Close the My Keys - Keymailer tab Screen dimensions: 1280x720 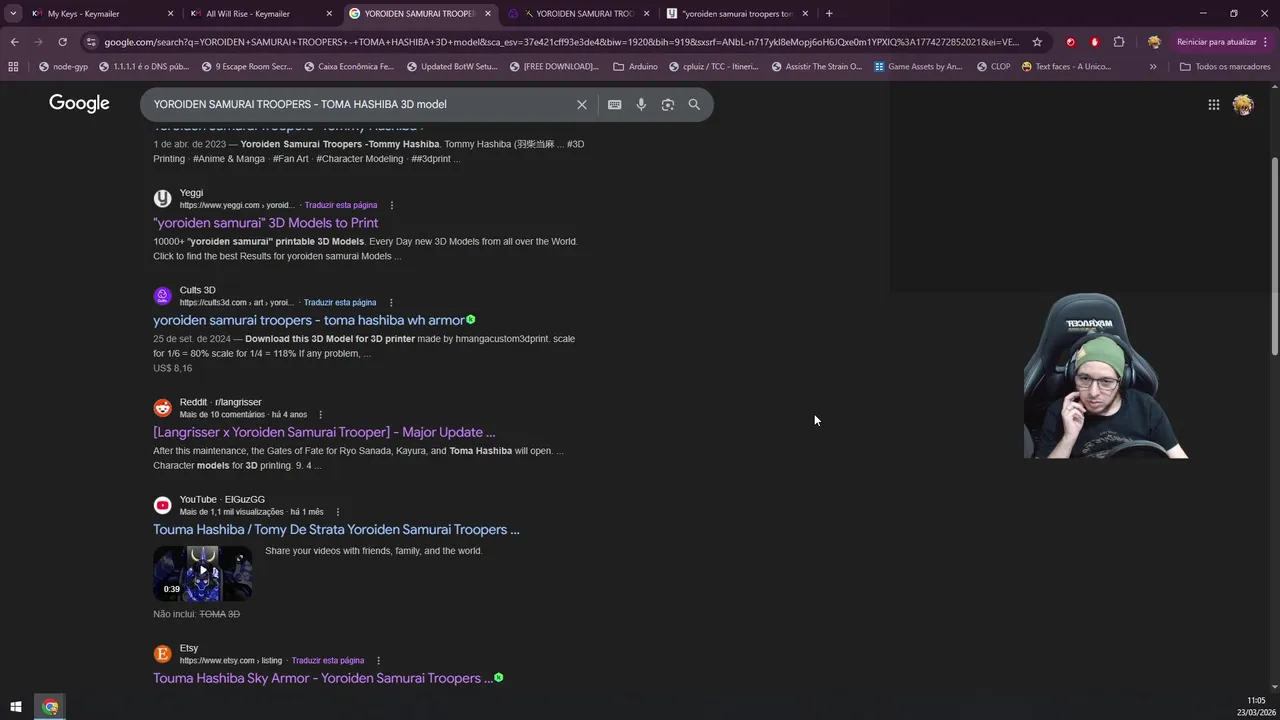click(170, 14)
